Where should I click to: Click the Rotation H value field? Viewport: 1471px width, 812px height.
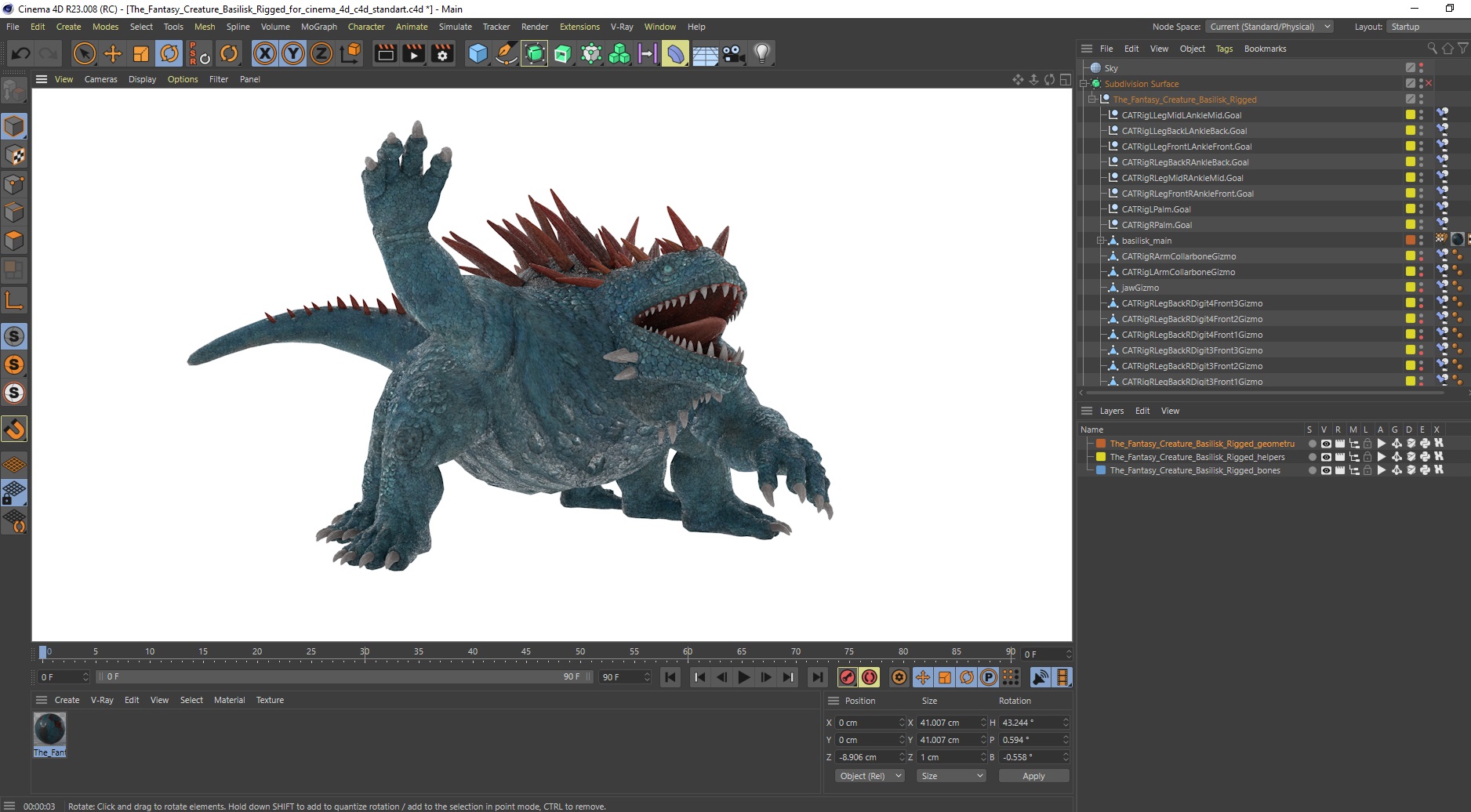[x=1032, y=723]
